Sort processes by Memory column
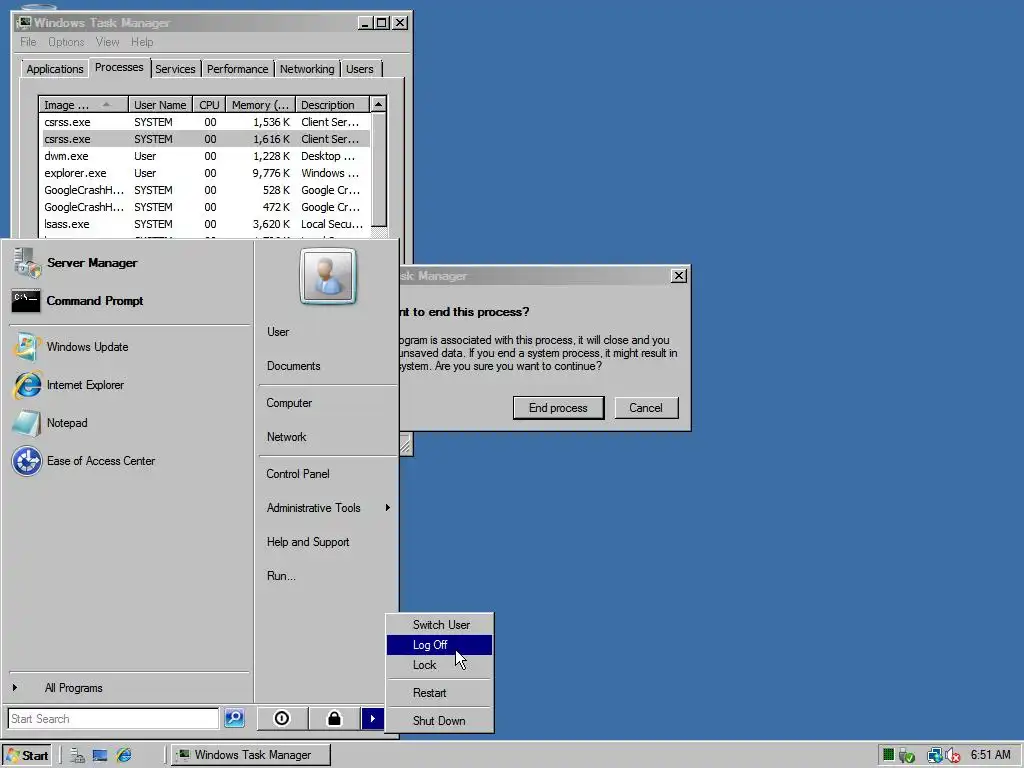The height and width of the screenshot is (768, 1024). click(x=260, y=104)
